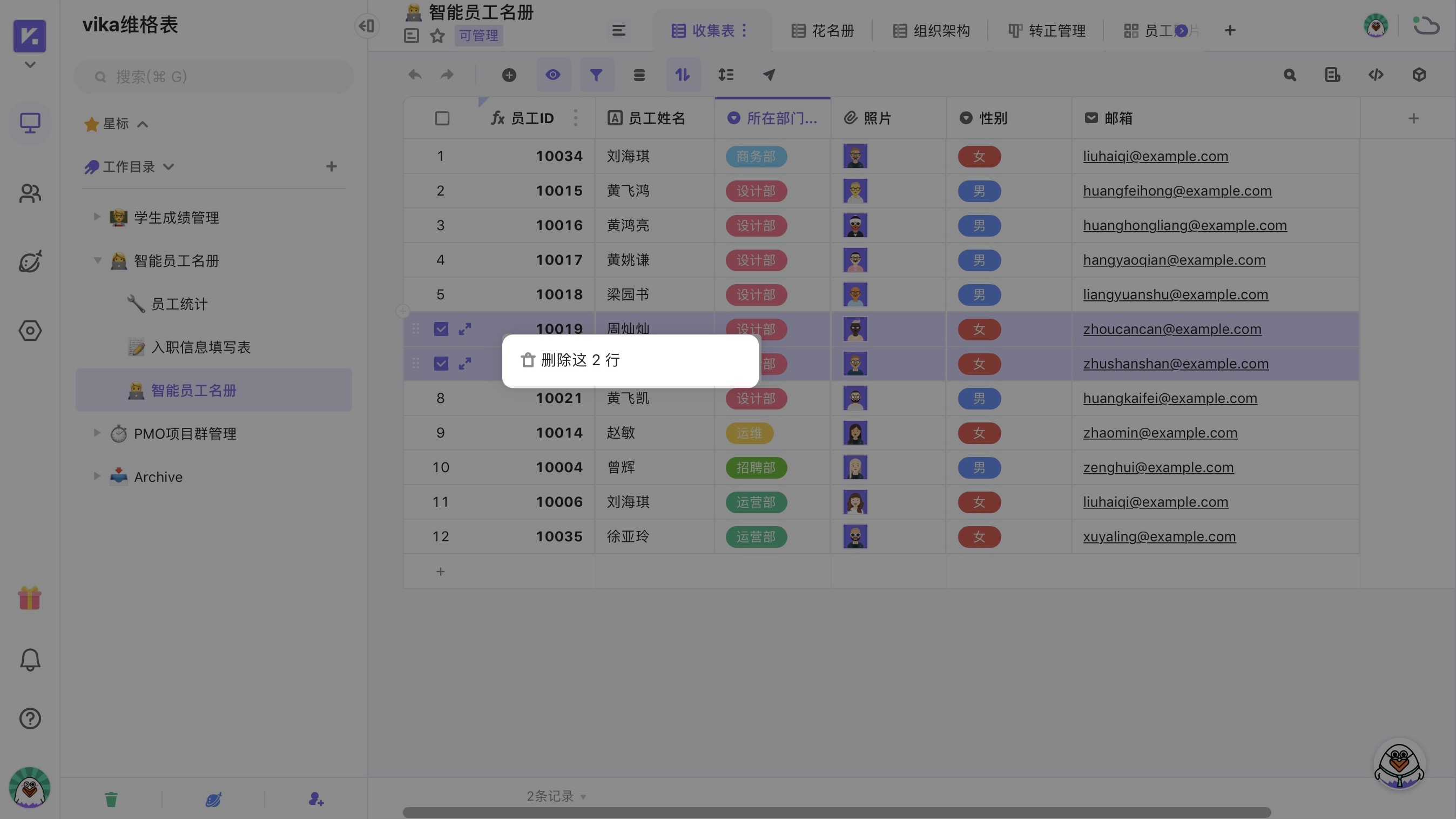Collapse the 智能员工名册 folder

[x=97, y=260]
